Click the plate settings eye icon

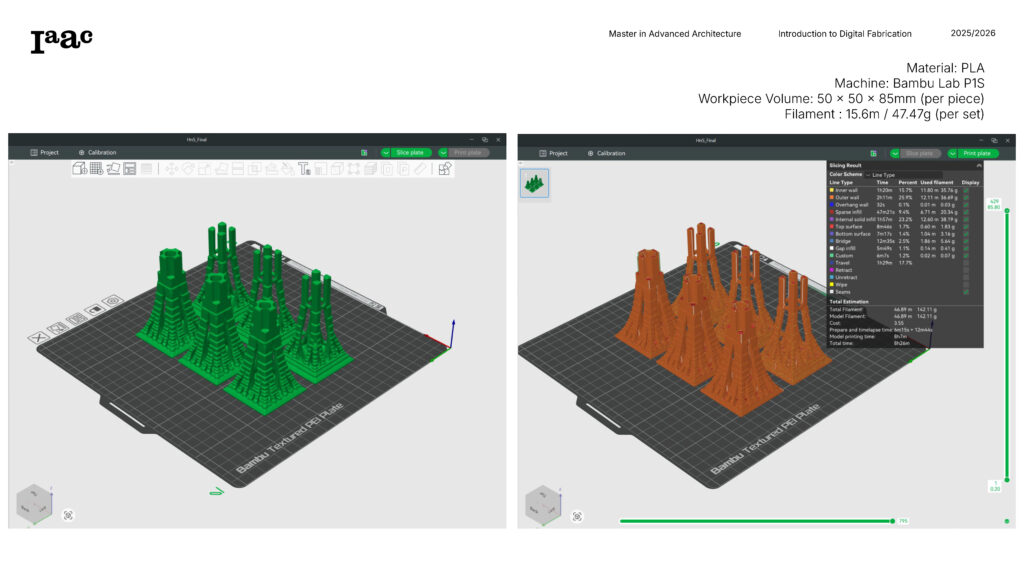(113, 300)
